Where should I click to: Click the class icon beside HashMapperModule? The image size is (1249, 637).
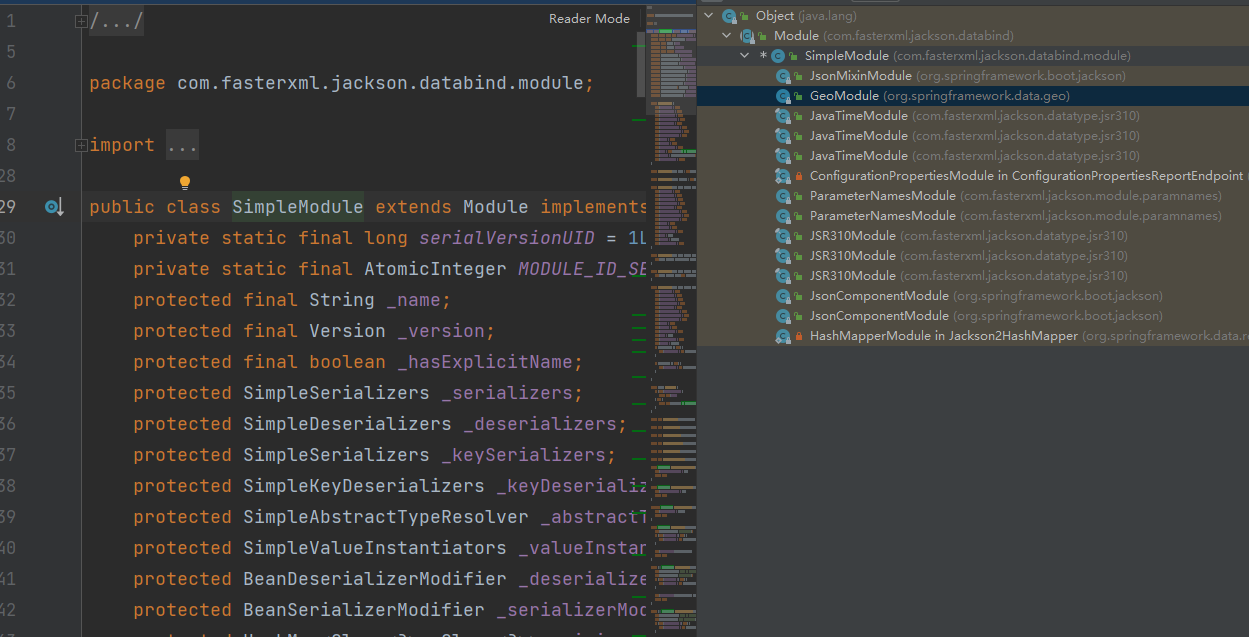(x=784, y=336)
